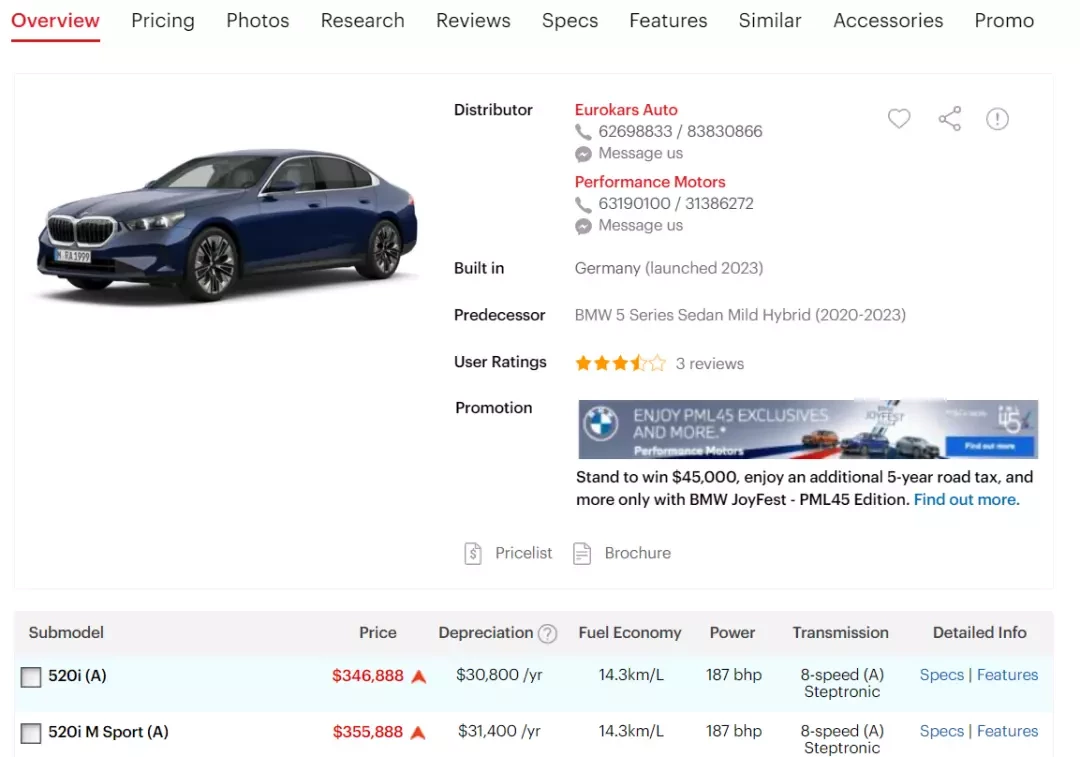Call Eurokars Auto number 62698833 / 83830866
This screenshot has width=1080, height=757.
click(x=681, y=132)
